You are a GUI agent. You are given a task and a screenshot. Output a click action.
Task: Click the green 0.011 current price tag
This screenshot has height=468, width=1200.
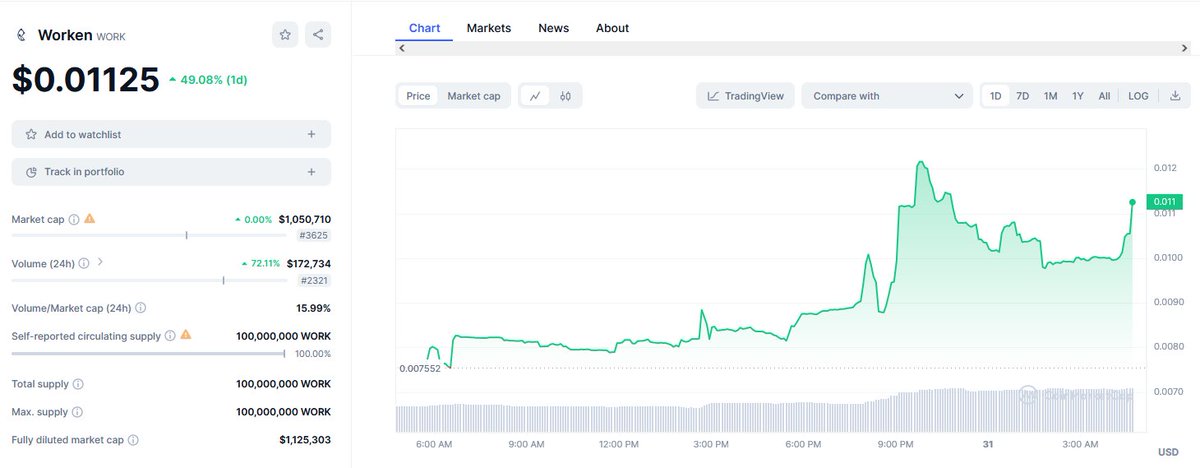click(1164, 202)
